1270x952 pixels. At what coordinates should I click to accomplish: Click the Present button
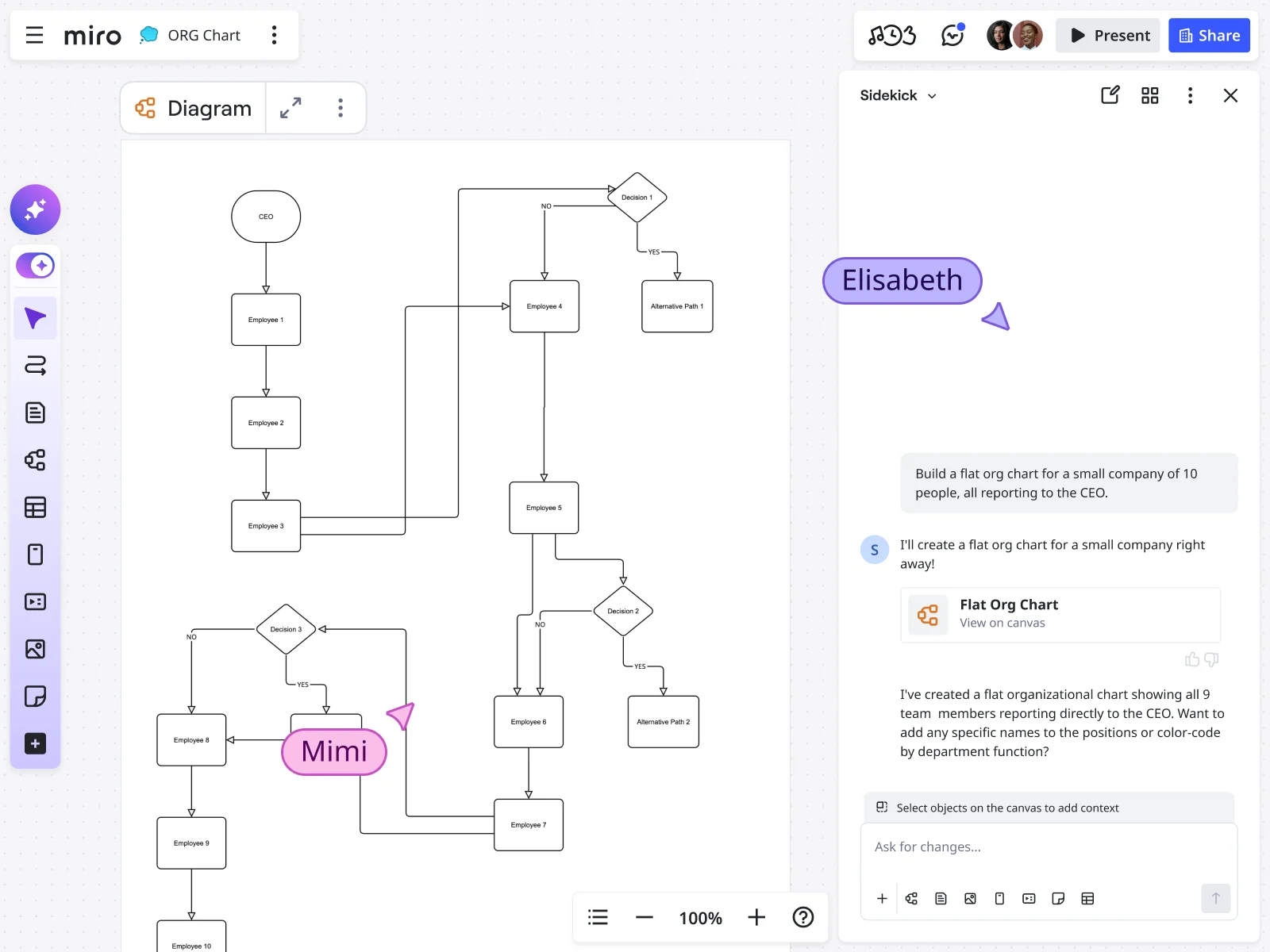pos(1107,35)
